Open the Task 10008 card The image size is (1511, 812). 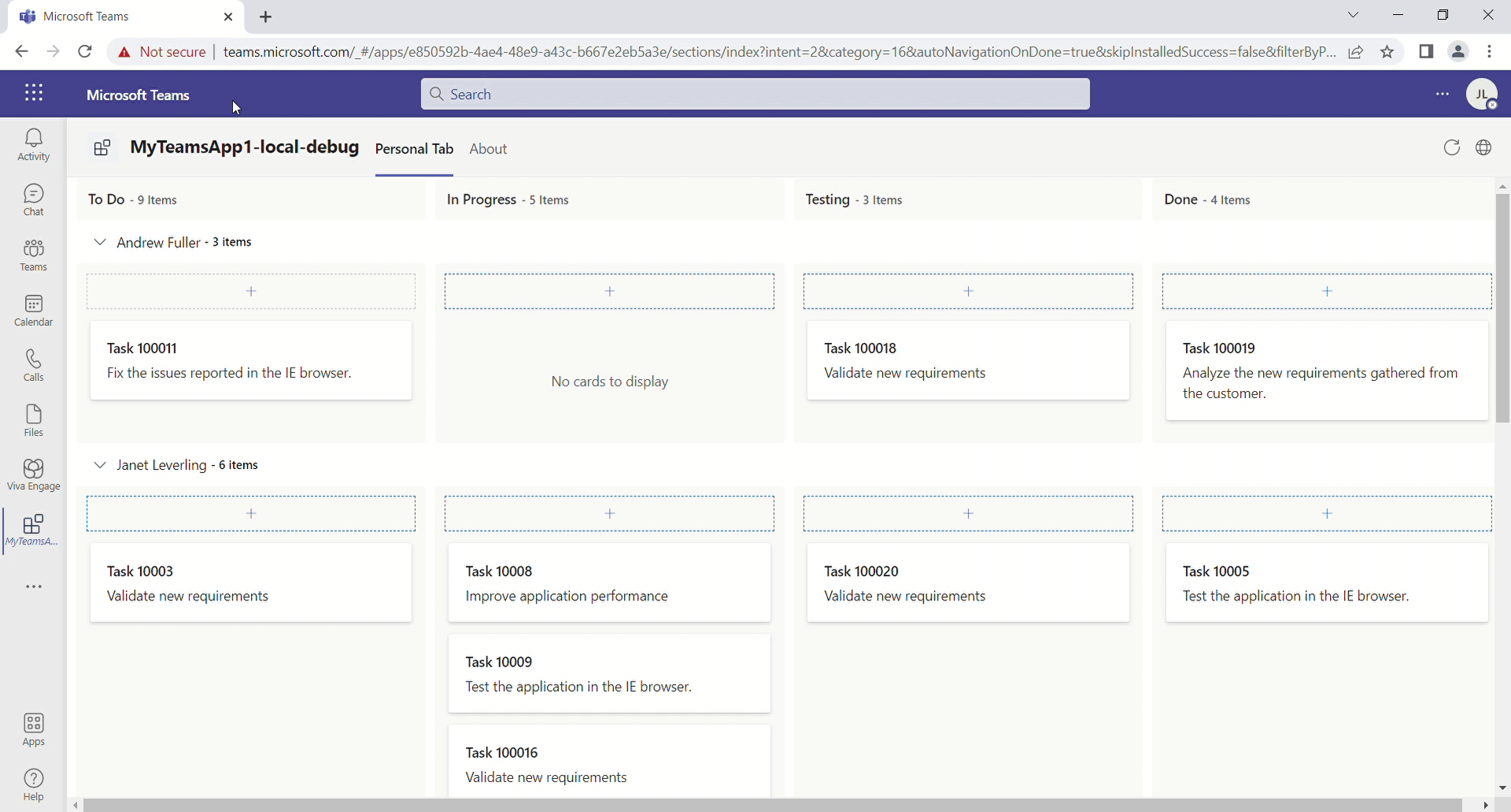tap(609, 583)
